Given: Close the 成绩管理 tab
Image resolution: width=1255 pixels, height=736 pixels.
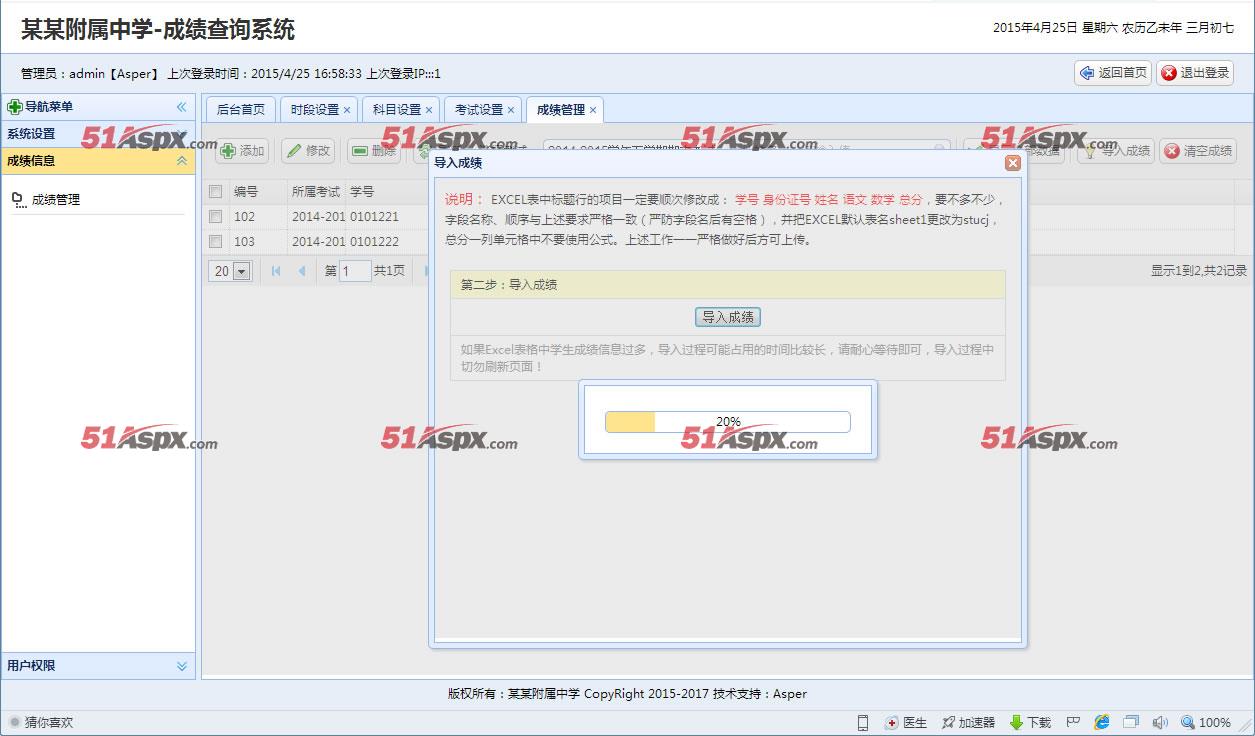Looking at the screenshot, I should pos(593,110).
